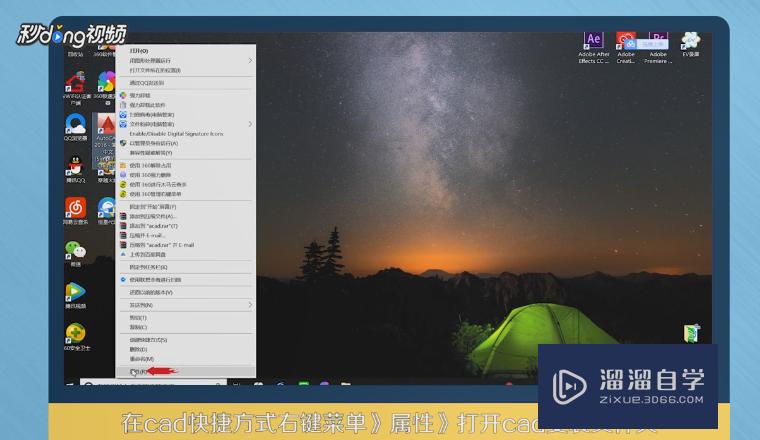Choose 添加到 "acad.rar"(T) menu entry
The image size is (760, 440).
pyautogui.click(x=186, y=226)
